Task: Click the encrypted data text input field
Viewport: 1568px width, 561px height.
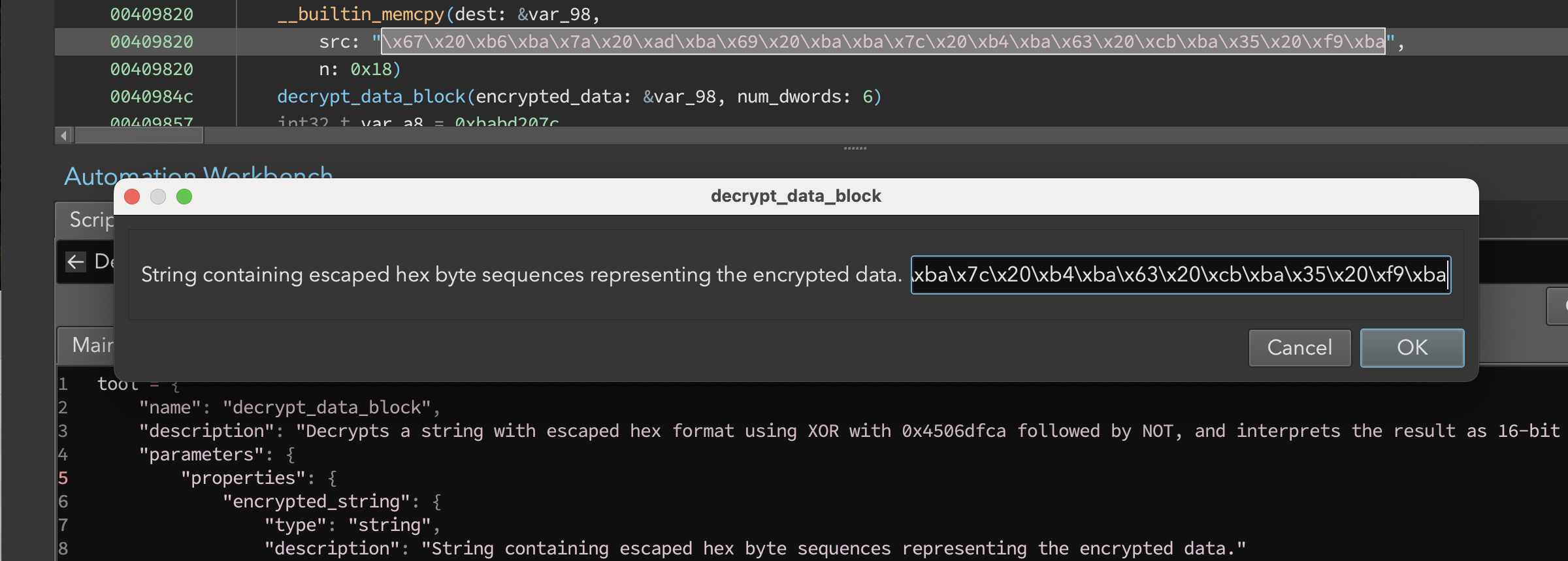Action: [x=1181, y=275]
